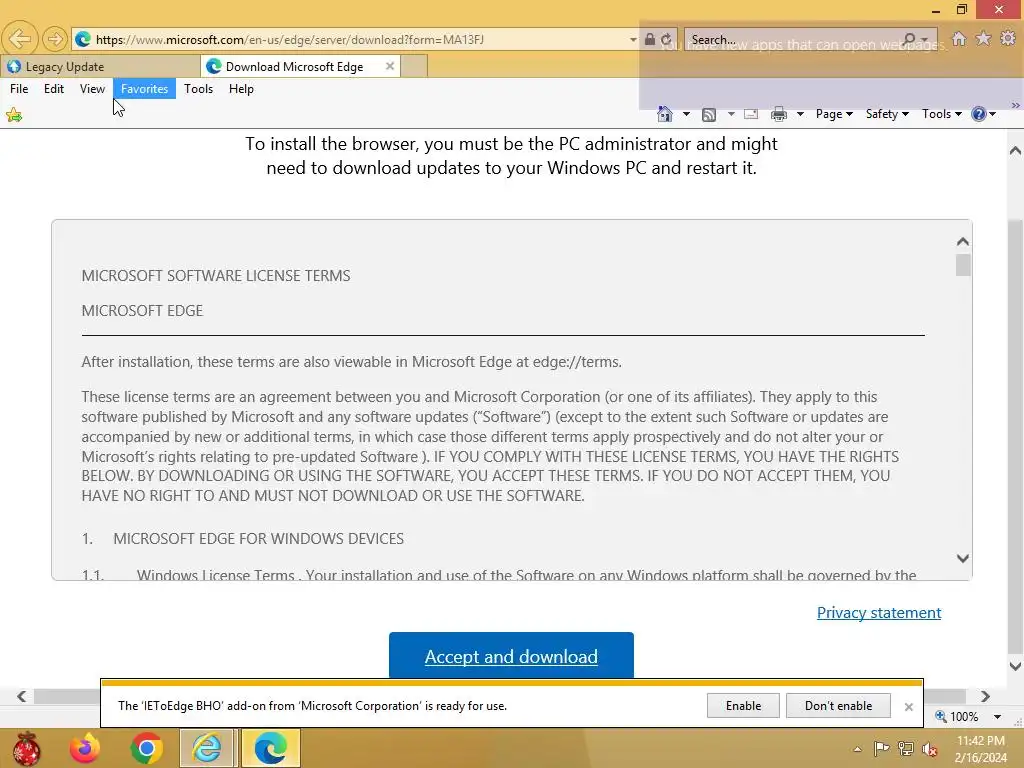Click the 100% zoom level indicator
This screenshot has width=1024, height=768.
pos(957,716)
